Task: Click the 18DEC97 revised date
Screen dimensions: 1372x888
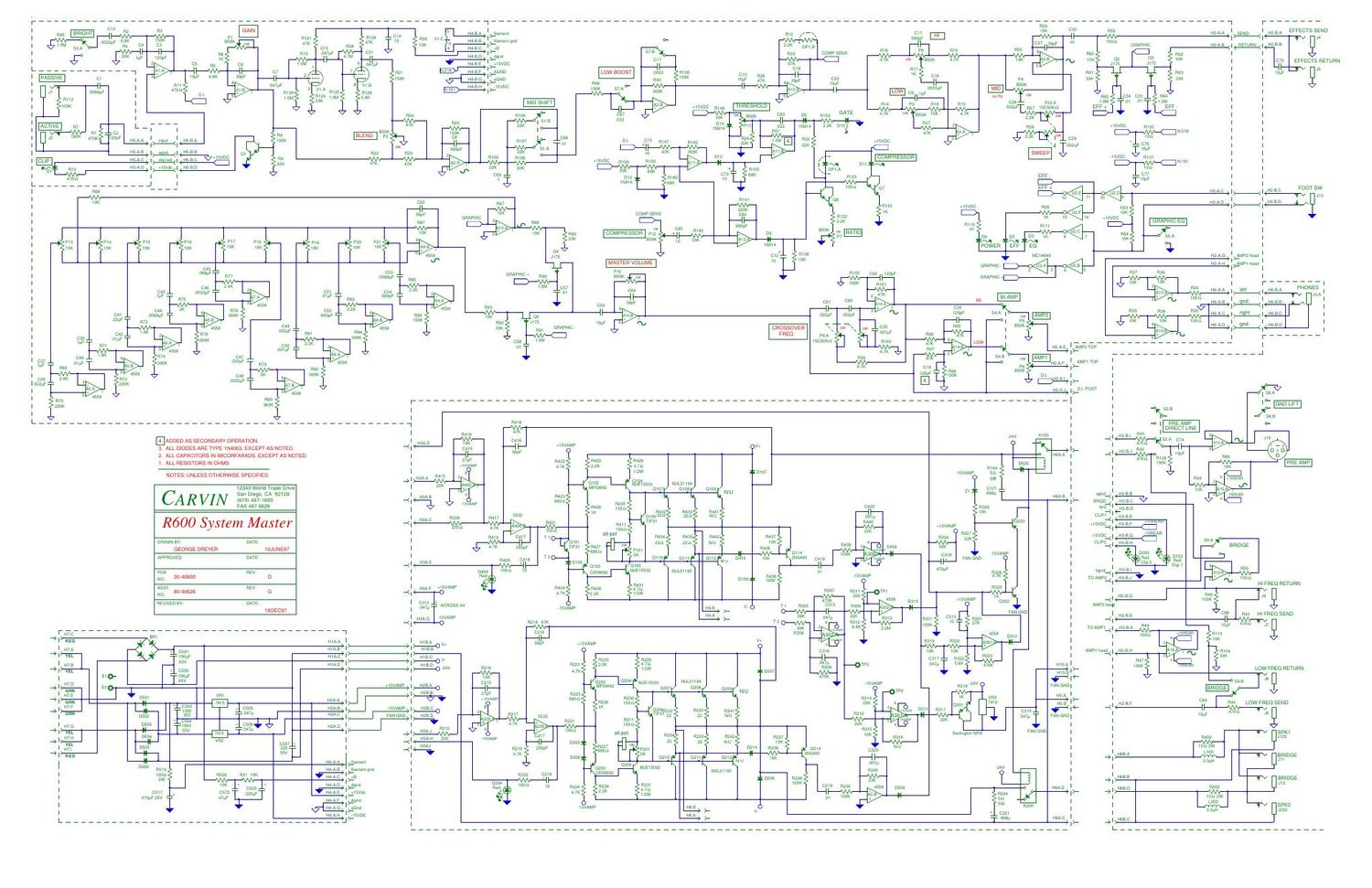Action: pos(275,609)
